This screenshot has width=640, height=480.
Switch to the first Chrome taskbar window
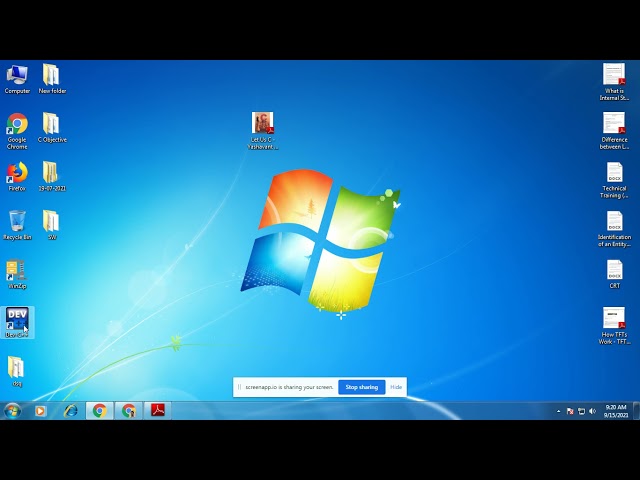point(100,411)
